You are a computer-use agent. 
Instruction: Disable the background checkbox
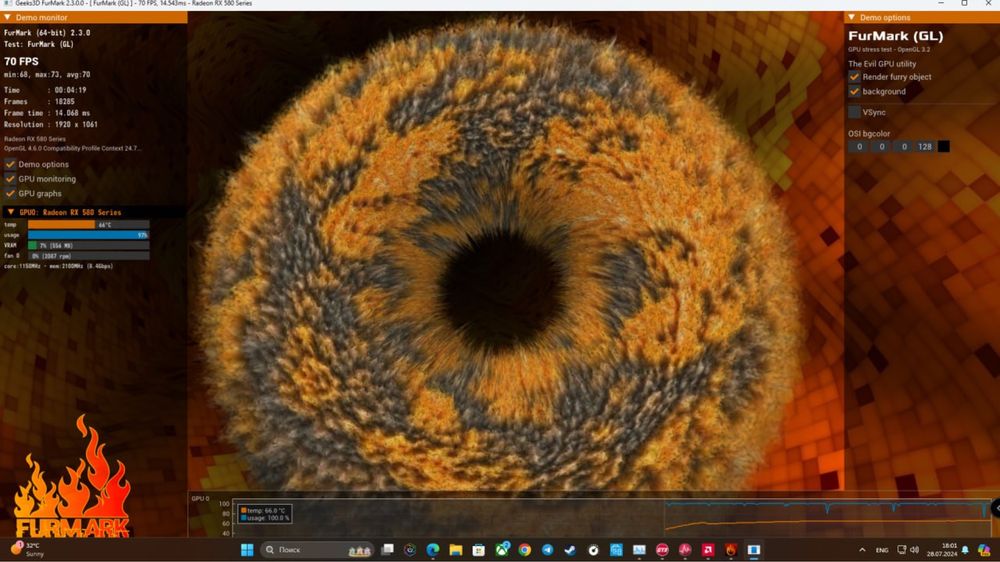click(x=854, y=91)
